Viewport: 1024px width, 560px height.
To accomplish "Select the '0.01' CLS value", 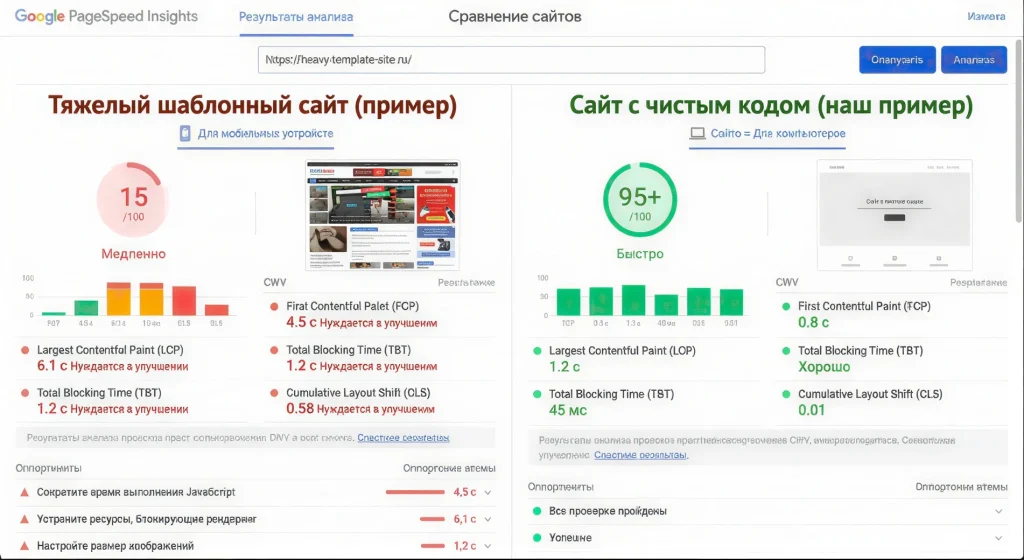I will tap(811, 411).
